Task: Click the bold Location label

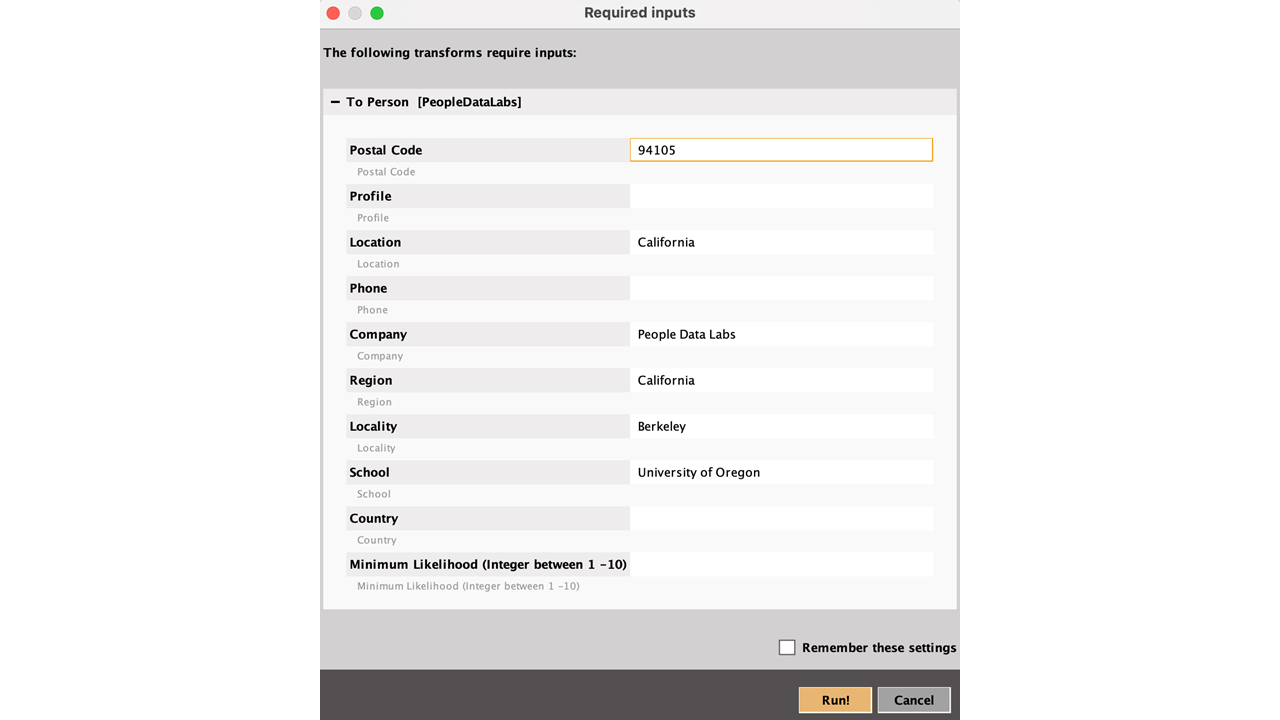Action: 375,242
